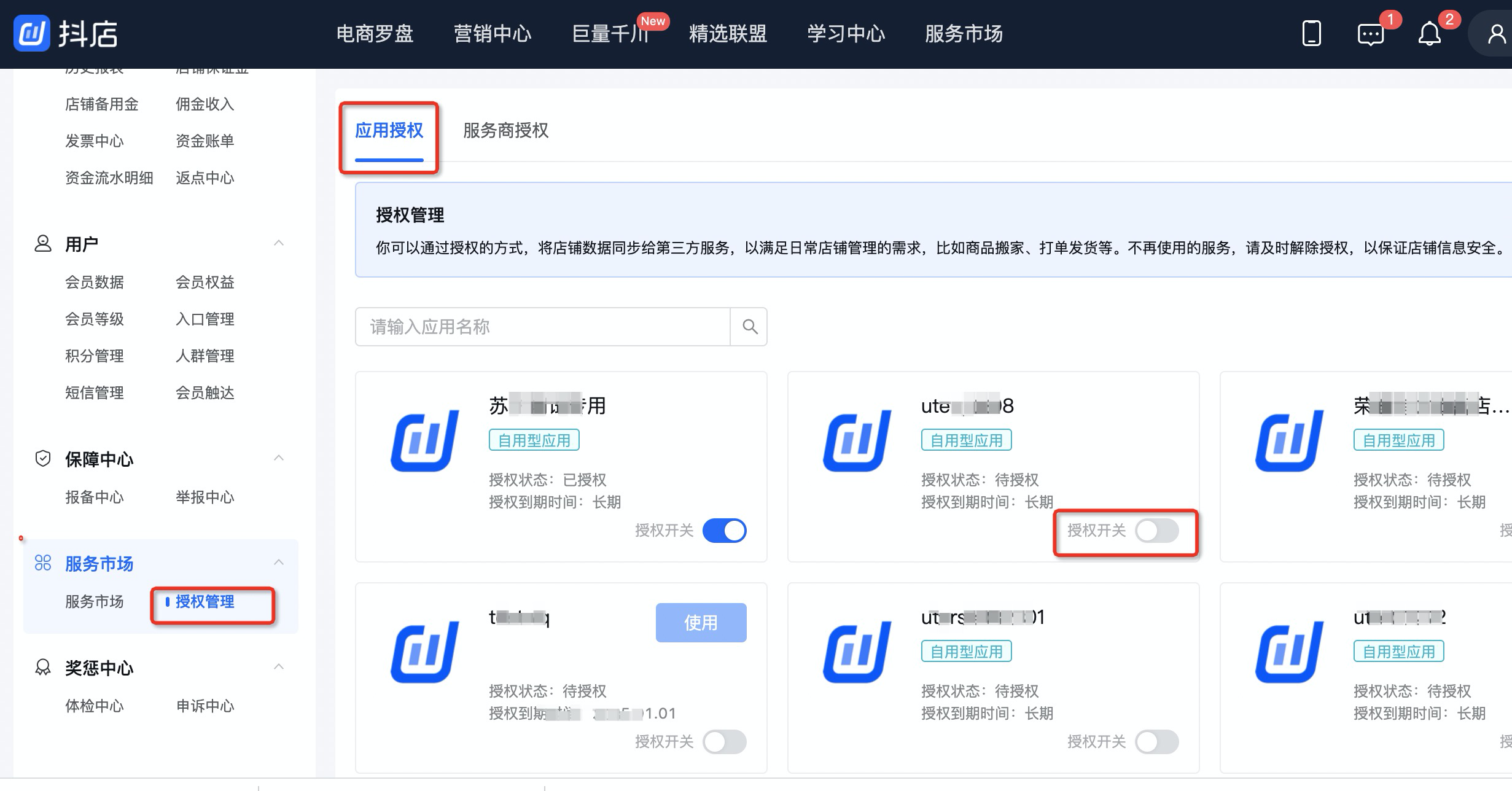
Task: Click the search magnifier icon
Action: 749,327
